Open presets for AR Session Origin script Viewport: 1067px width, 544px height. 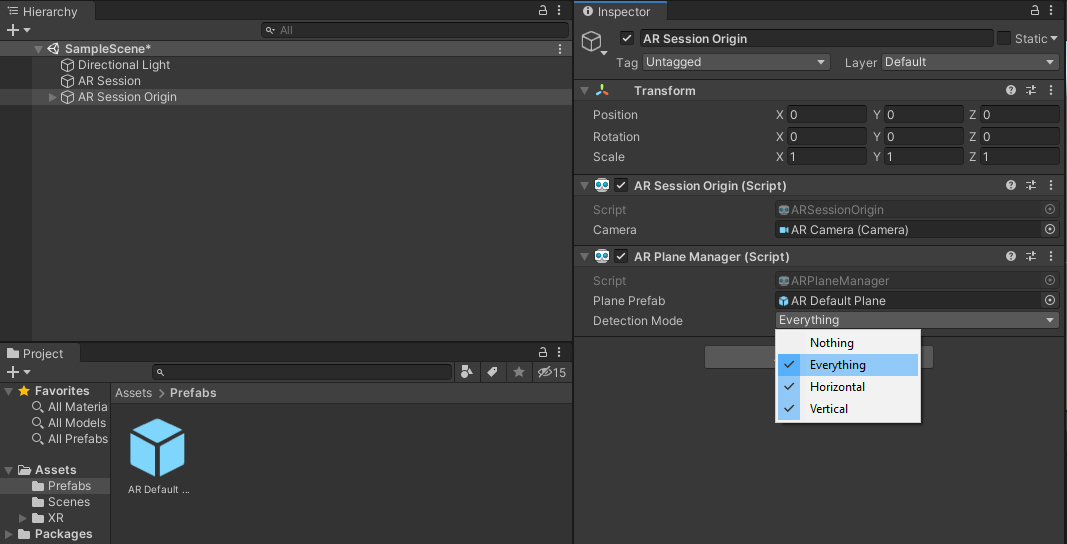(x=1031, y=186)
